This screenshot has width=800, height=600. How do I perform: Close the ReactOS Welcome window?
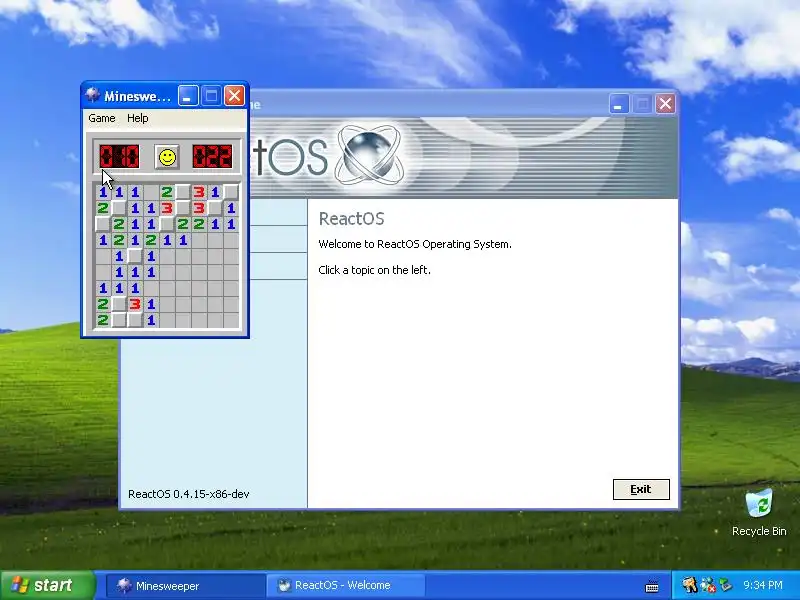(665, 104)
